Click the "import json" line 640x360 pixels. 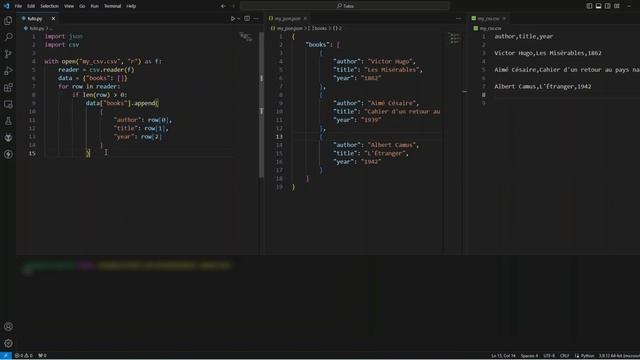[x=64, y=36]
